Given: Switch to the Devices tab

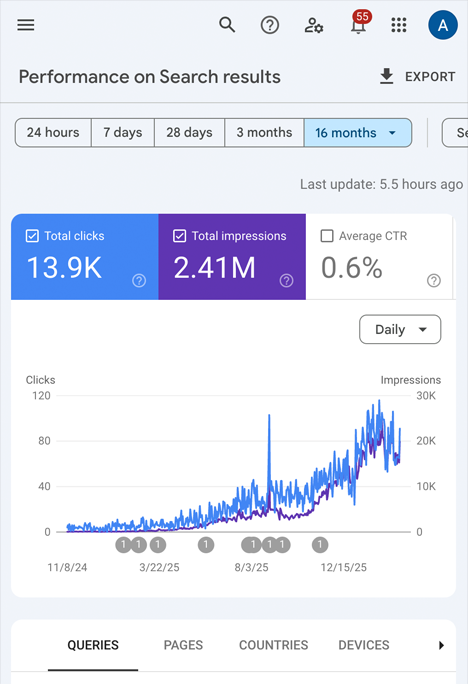Looking at the screenshot, I should (364, 645).
